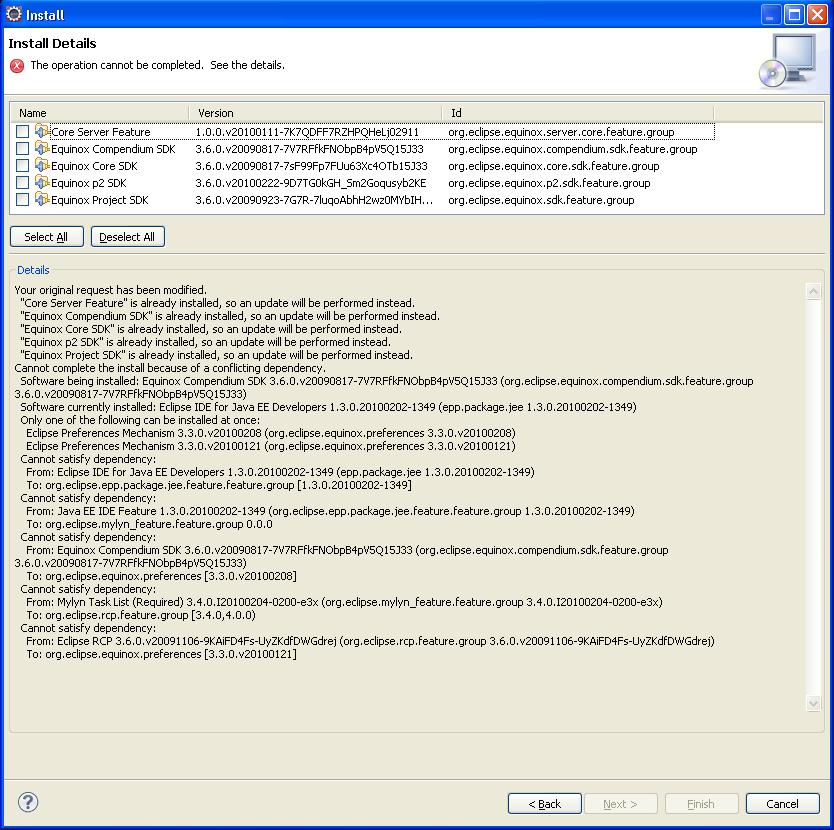Click the Details group label
Screen dimensions: 834x830
pos(33,270)
